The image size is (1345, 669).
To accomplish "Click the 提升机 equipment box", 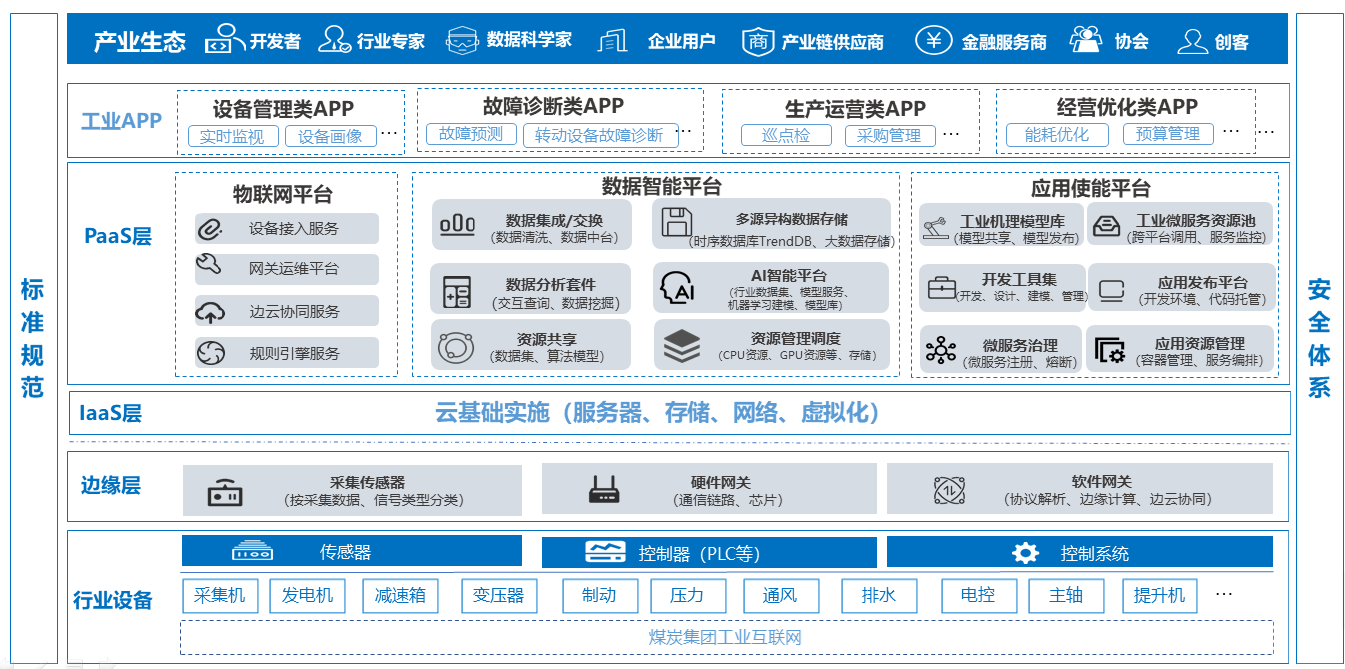I will pos(1159,595).
